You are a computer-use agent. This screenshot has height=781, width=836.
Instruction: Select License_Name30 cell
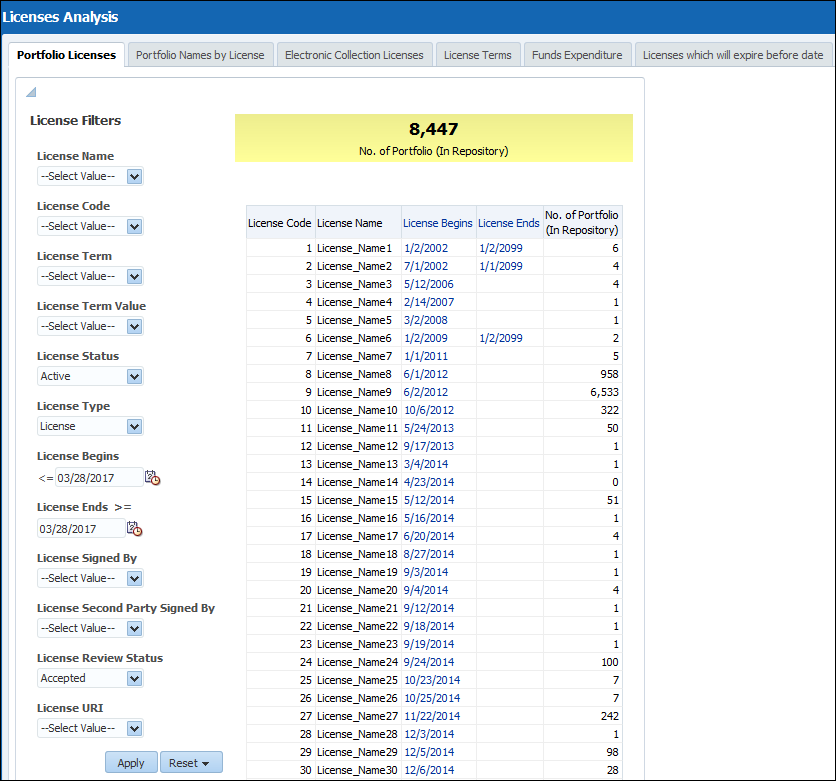tap(358, 770)
